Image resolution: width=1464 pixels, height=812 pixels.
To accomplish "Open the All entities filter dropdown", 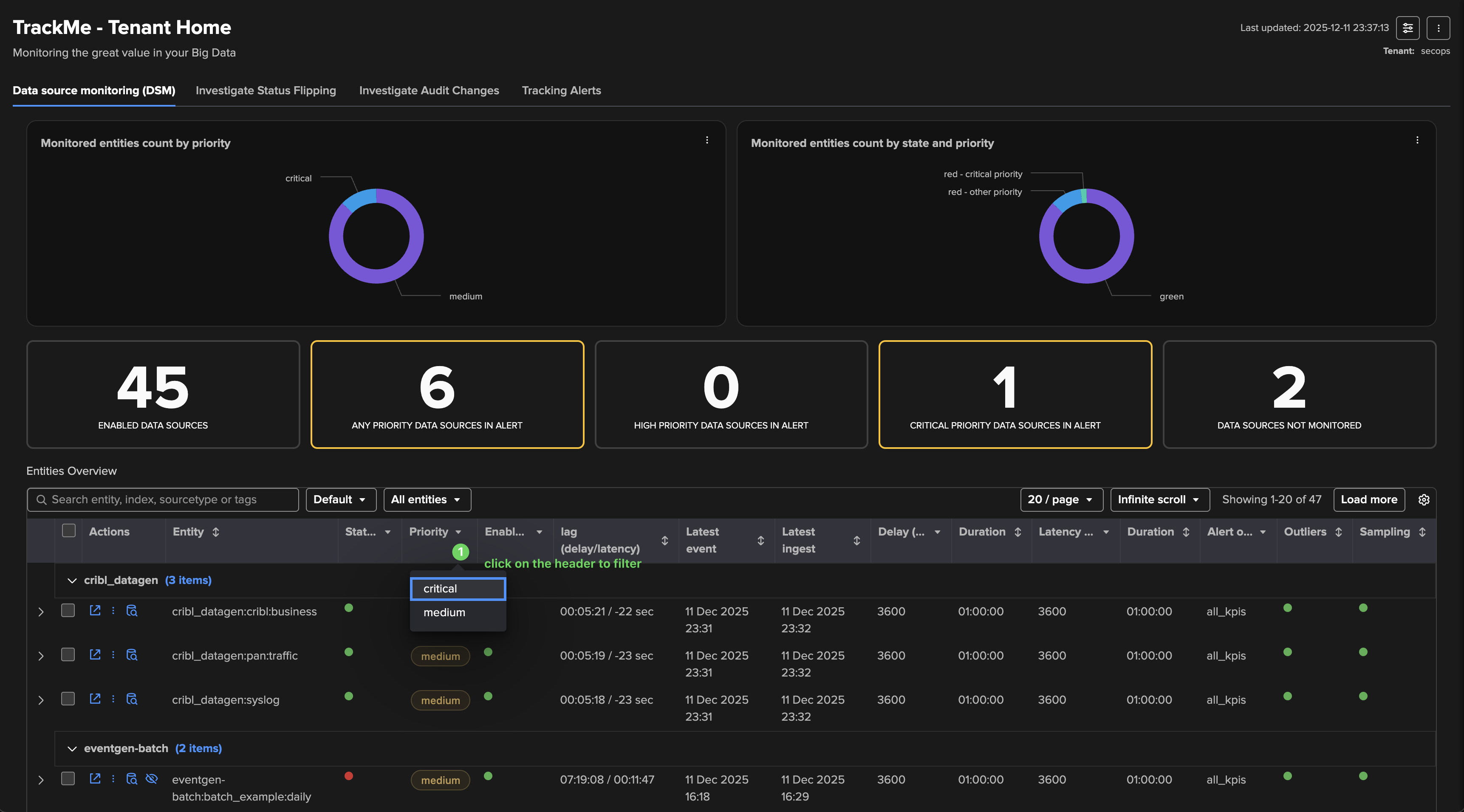I will coord(426,499).
